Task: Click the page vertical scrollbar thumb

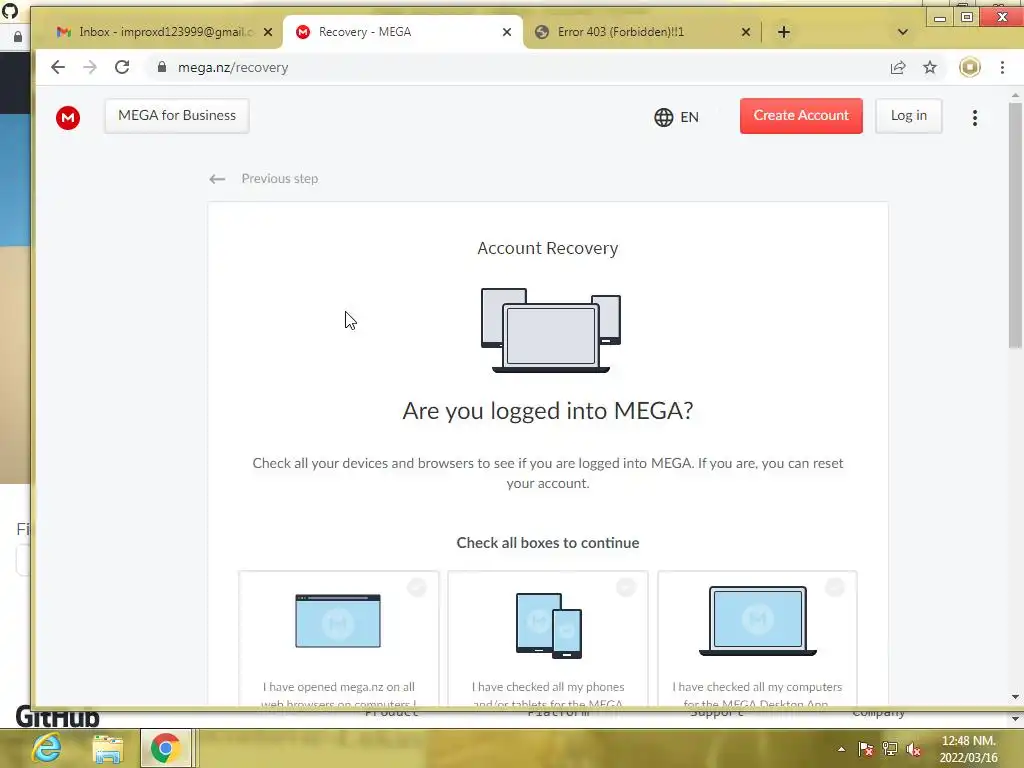Action: tap(1015, 225)
